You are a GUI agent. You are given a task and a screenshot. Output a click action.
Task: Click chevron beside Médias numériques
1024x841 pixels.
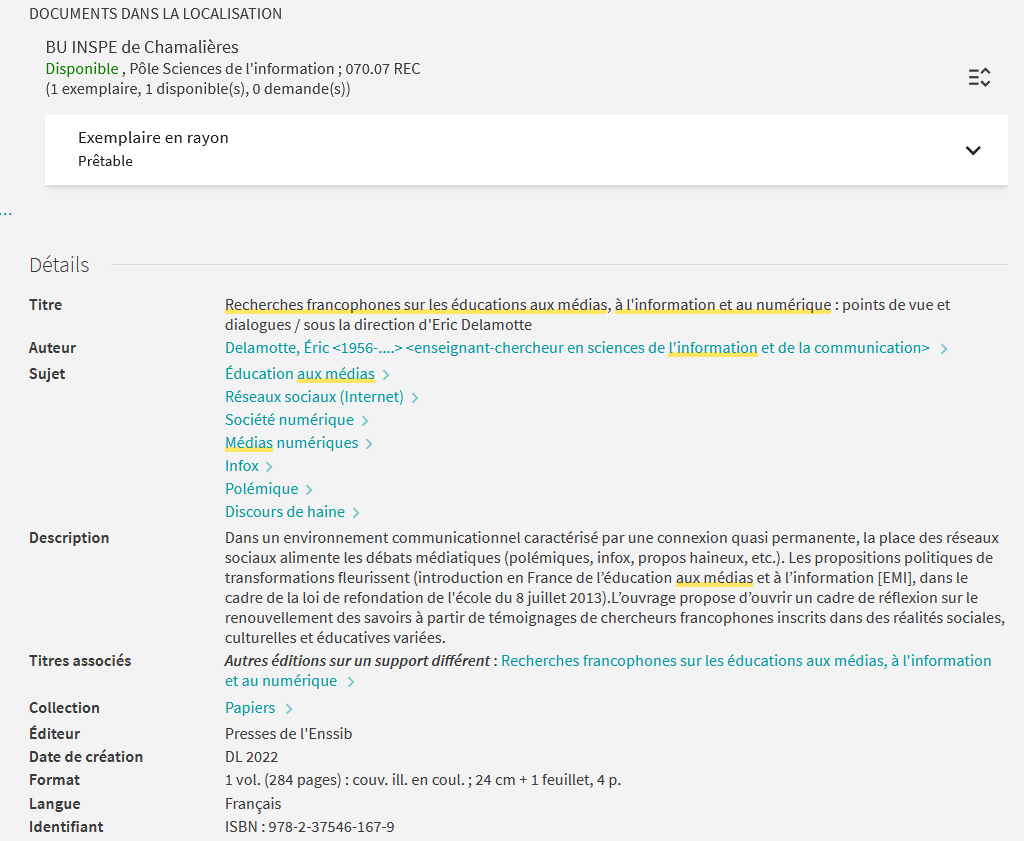(369, 444)
